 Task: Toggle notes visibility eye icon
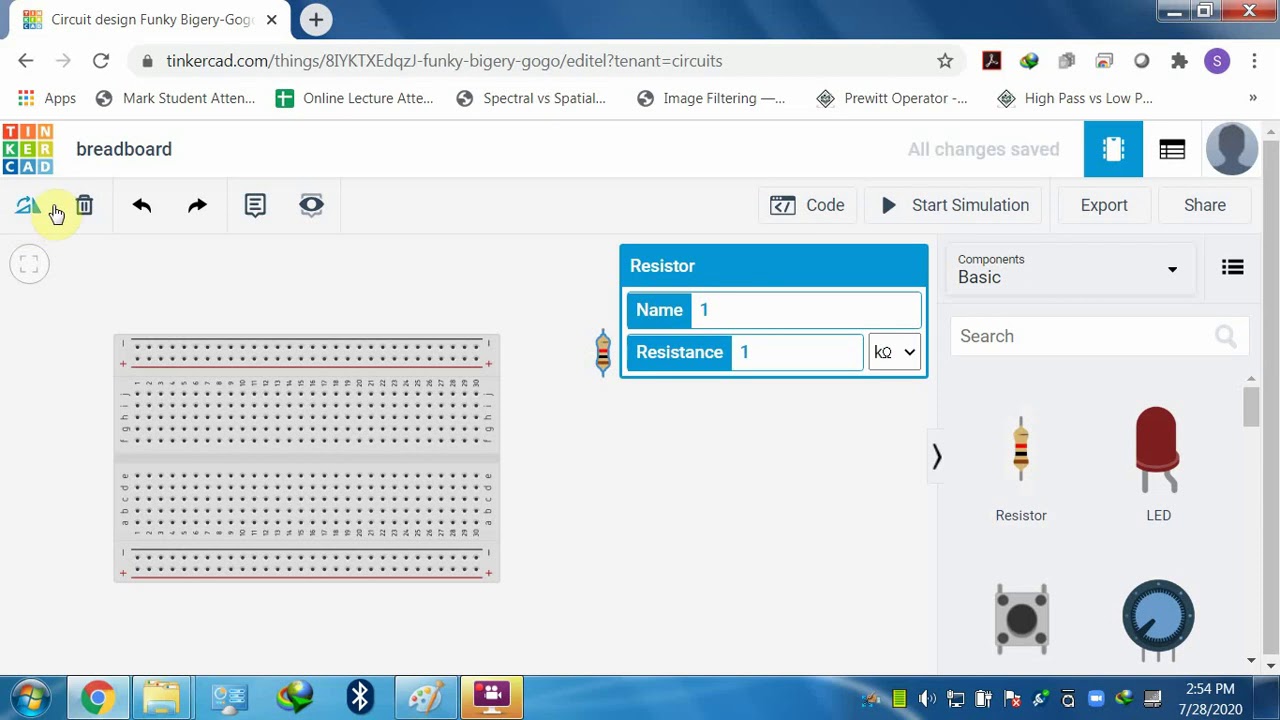[x=311, y=205]
